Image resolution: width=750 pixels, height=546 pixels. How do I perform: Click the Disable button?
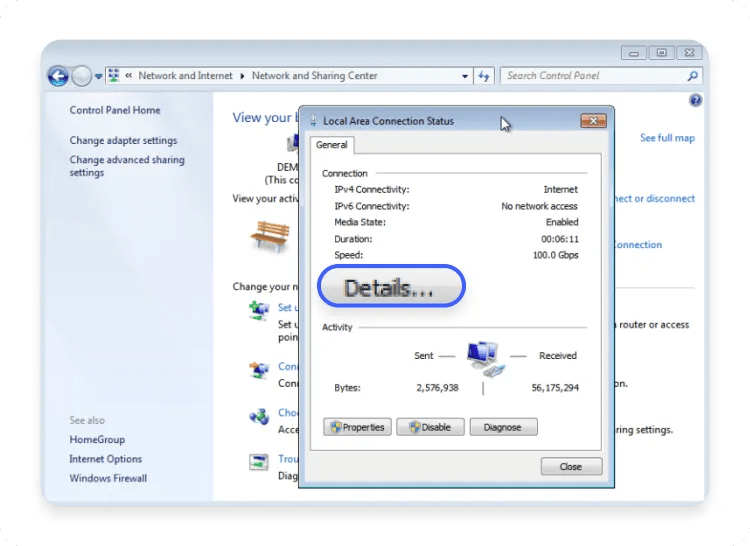point(430,427)
